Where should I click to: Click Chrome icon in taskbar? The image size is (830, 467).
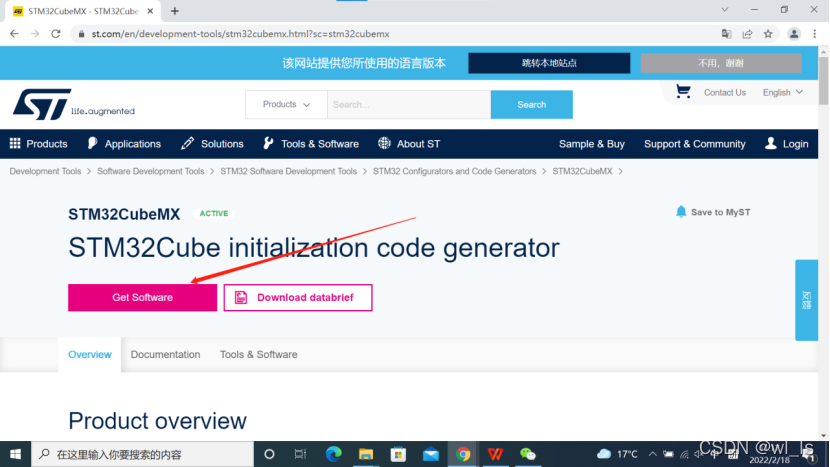[x=463, y=454]
